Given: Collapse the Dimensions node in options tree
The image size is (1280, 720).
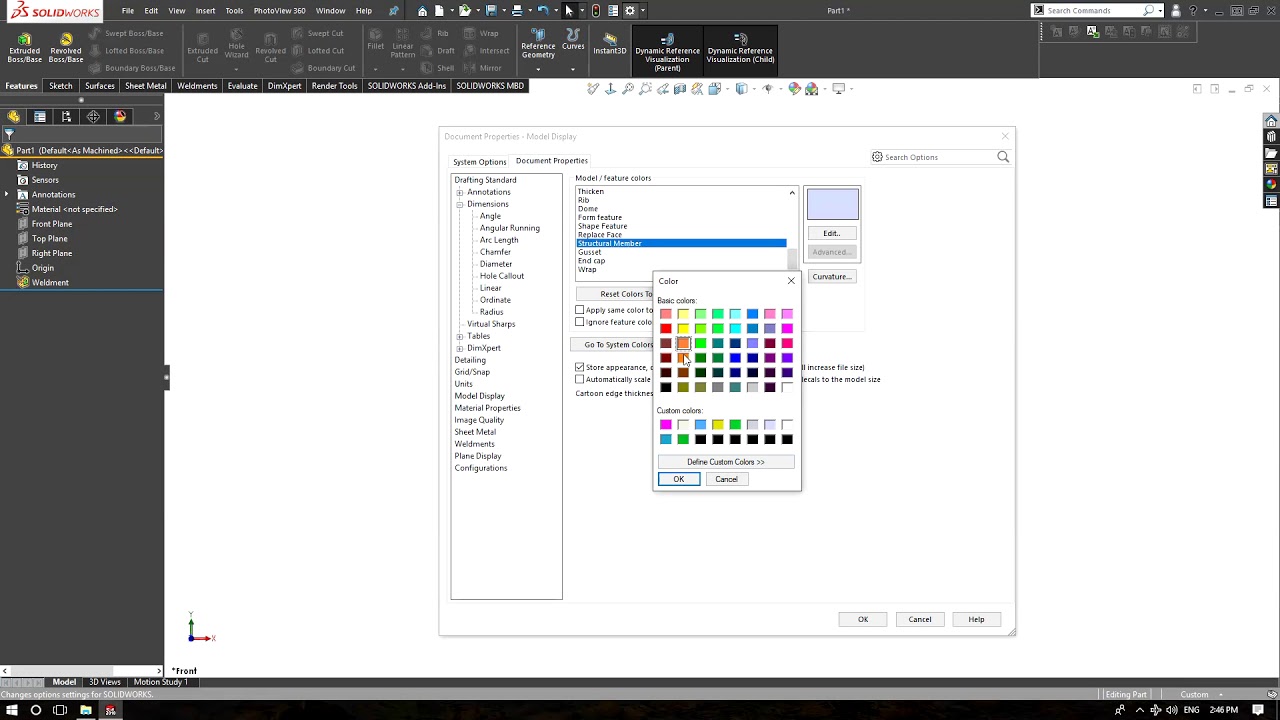Looking at the screenshot, I should pyautogui.click(x=460, y=204).
